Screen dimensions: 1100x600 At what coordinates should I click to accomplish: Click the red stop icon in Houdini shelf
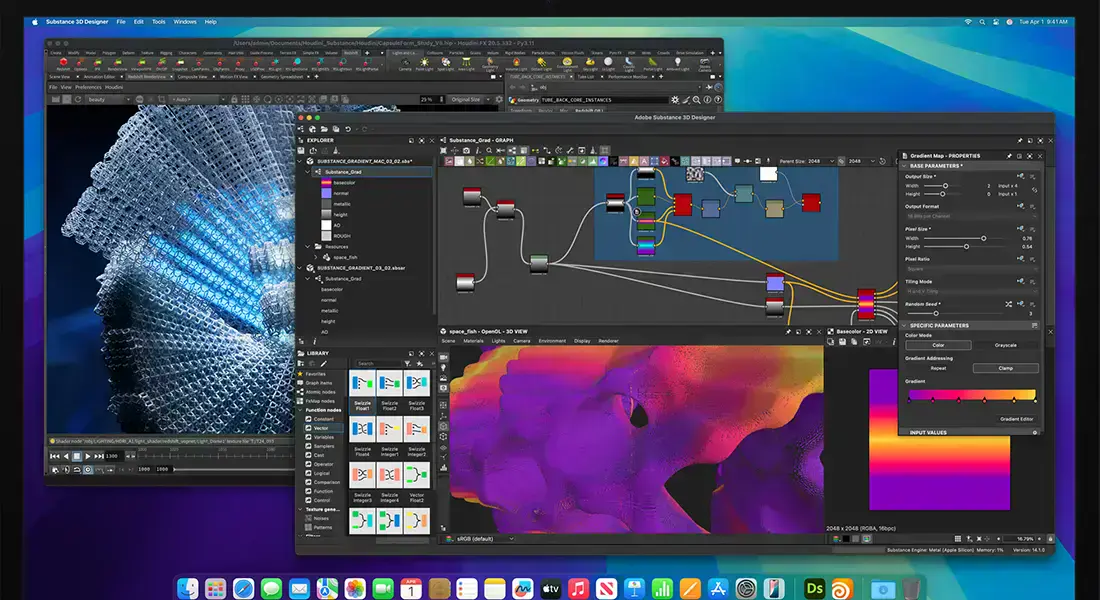(x=64, y=62)
